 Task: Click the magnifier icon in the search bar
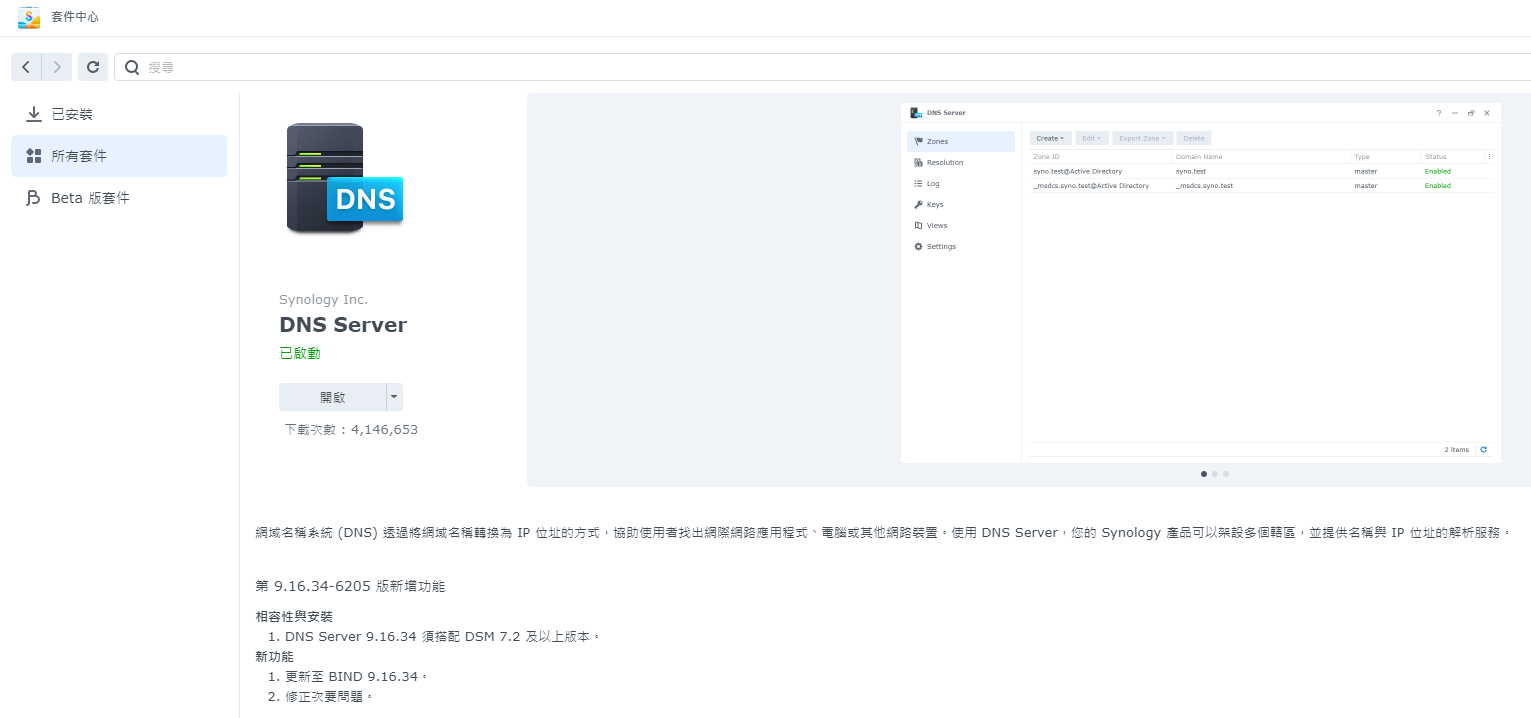(132, 67)
